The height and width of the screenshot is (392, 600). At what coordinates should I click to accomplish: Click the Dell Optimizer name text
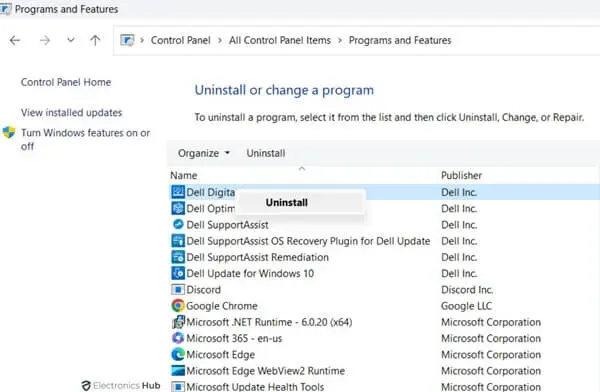click(x=210, y=209)
